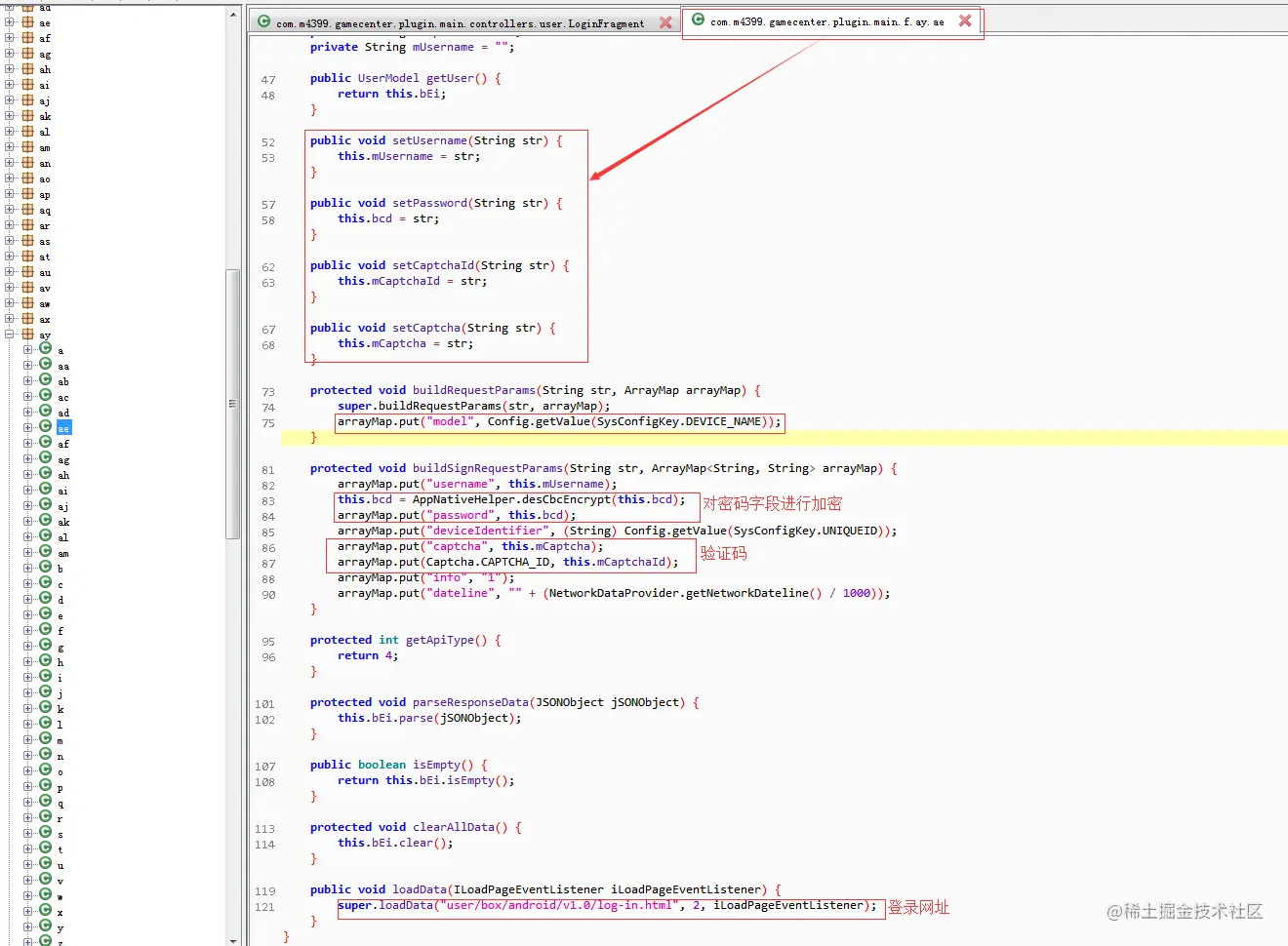Screen dimensions: 1288x946
Task: Expand class m in the tree
Action: (x=28, y=740)
